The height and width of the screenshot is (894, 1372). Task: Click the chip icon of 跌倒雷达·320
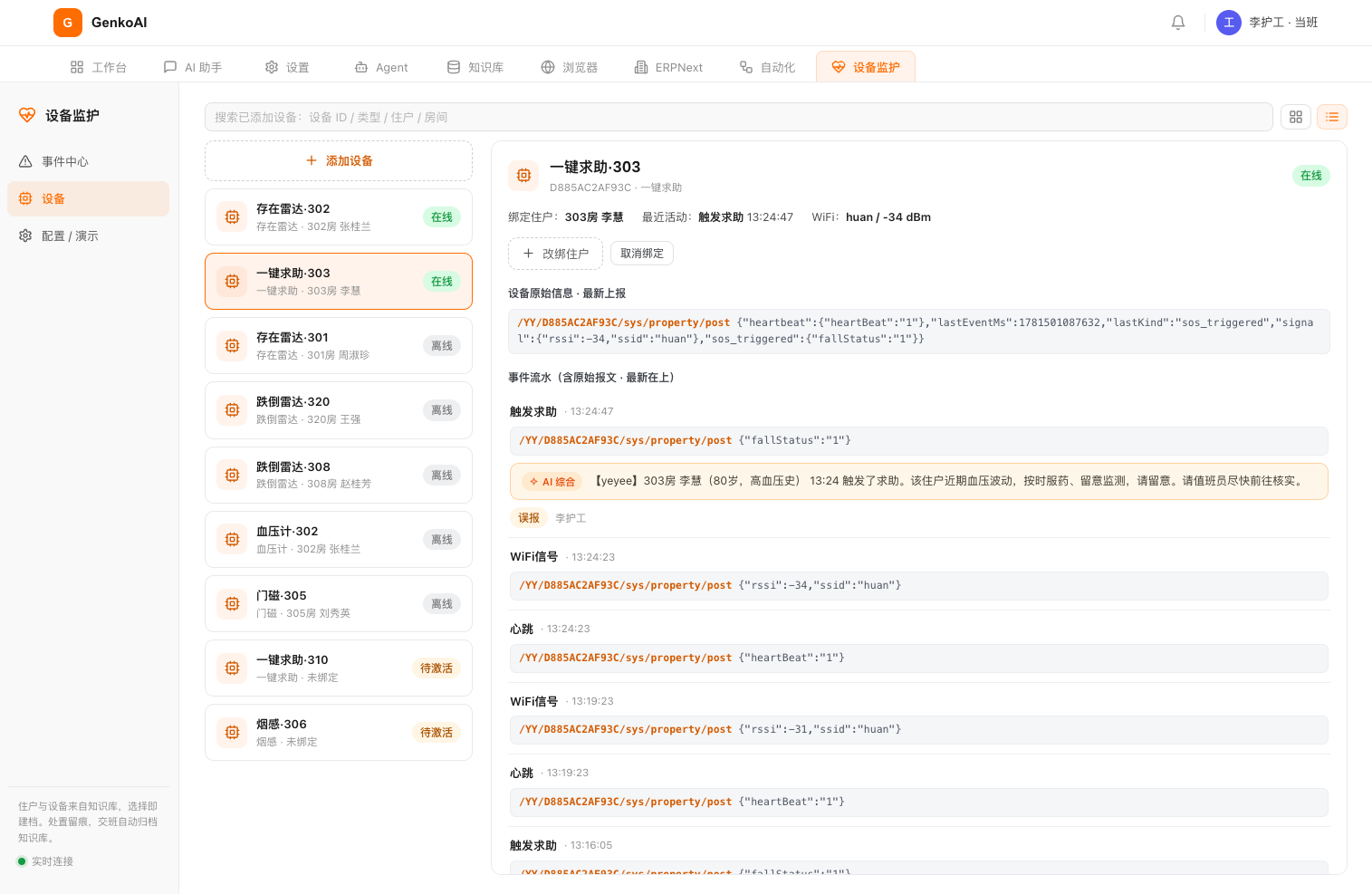232,409
